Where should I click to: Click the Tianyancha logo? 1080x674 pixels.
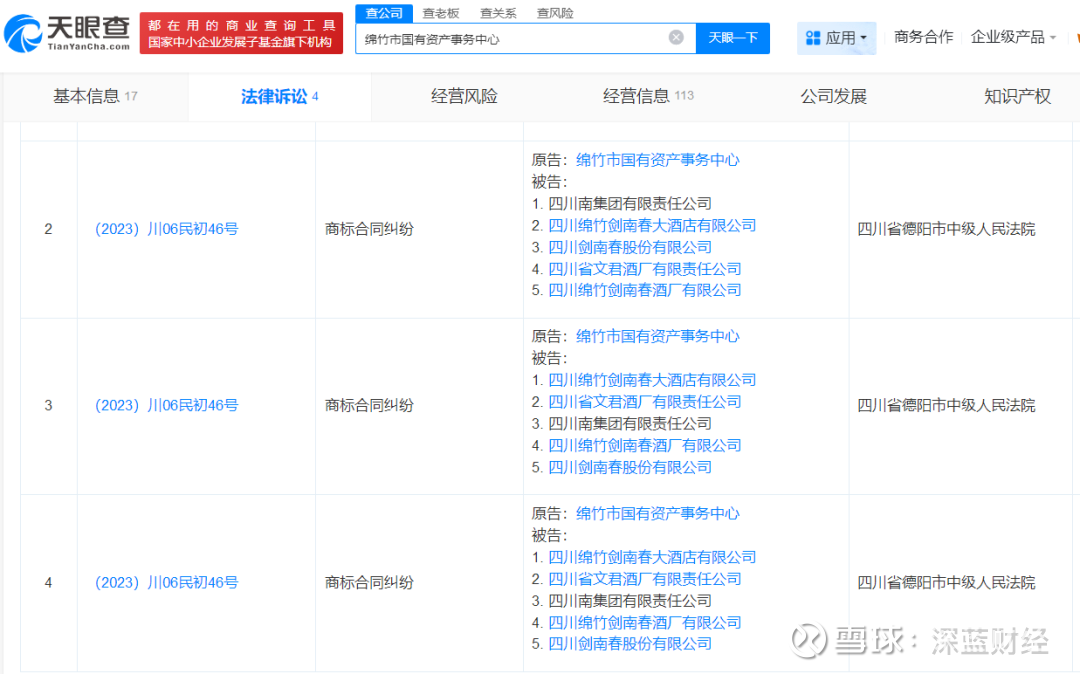(x=67, y=34)
